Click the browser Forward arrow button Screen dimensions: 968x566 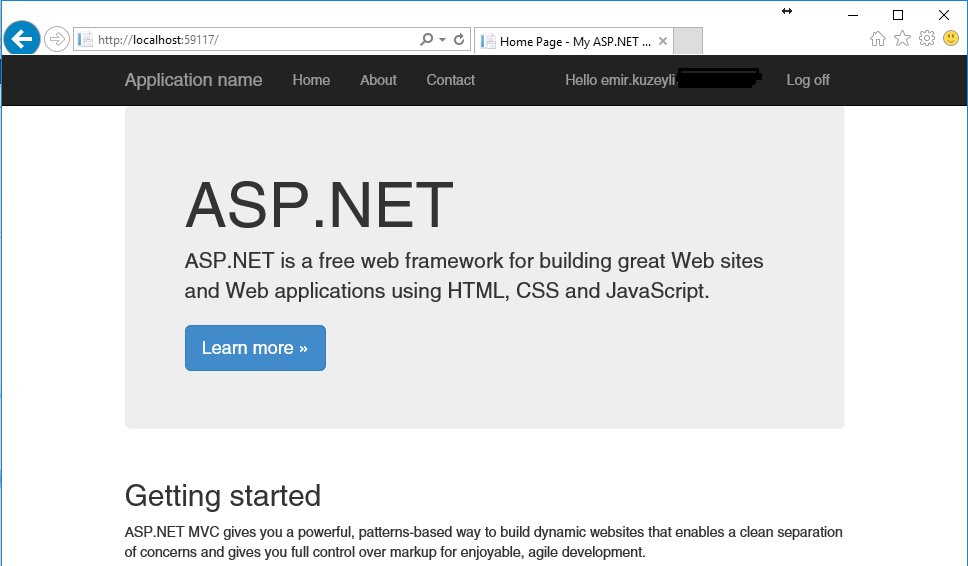point(57,40)
